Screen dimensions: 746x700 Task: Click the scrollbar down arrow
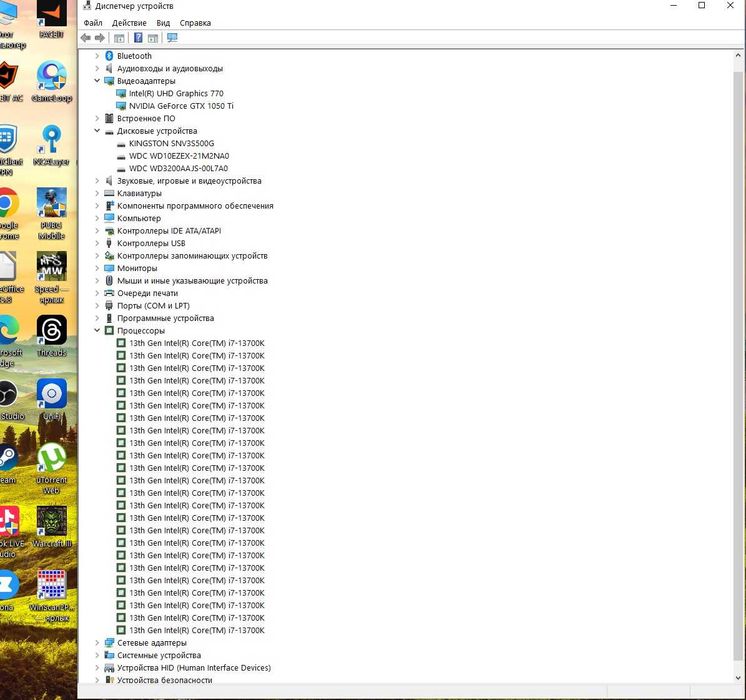[x=738, y=678]
